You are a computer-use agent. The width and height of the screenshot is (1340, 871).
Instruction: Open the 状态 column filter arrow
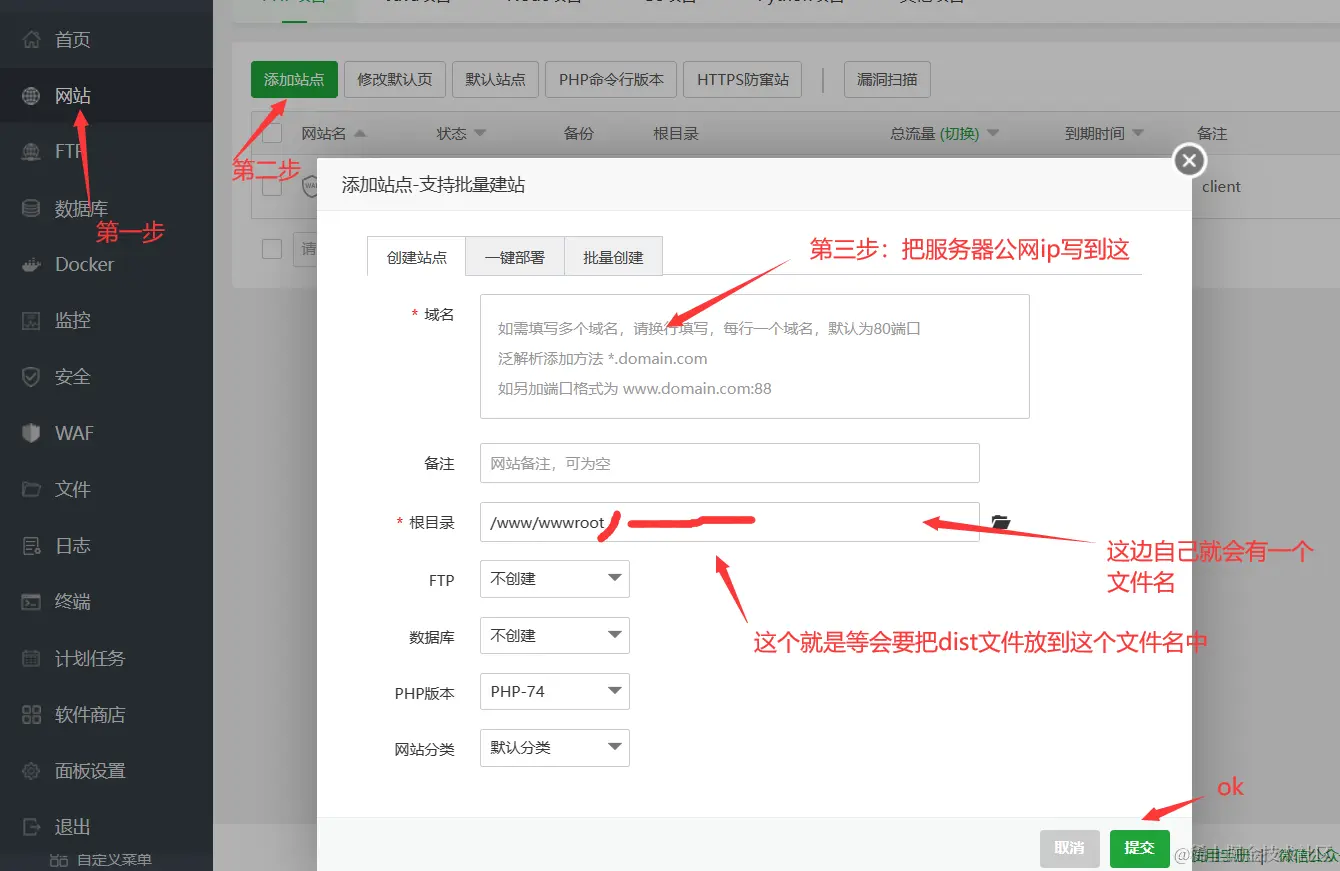(x=479, y=133)
